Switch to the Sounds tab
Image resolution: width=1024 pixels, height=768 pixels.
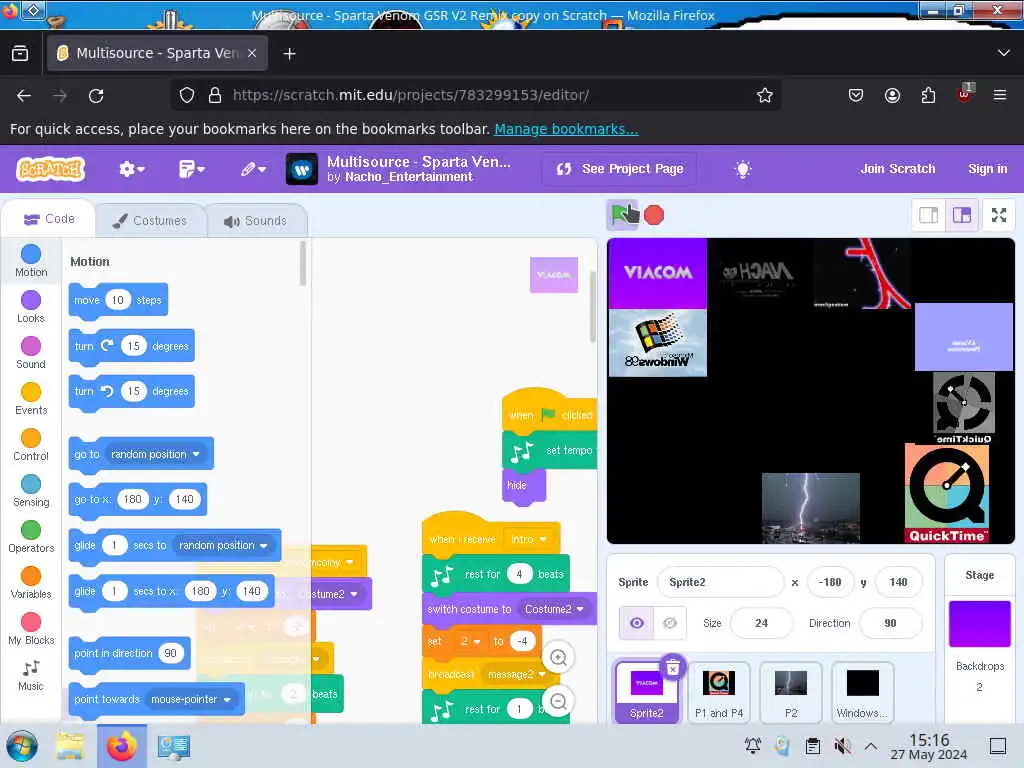tap(255, 221)
